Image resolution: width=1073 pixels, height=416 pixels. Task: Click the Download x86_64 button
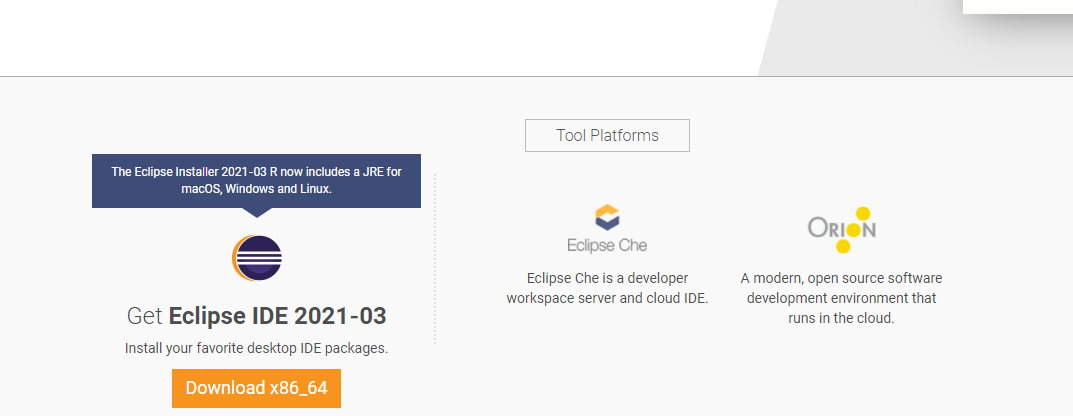[x=256, y=388]
